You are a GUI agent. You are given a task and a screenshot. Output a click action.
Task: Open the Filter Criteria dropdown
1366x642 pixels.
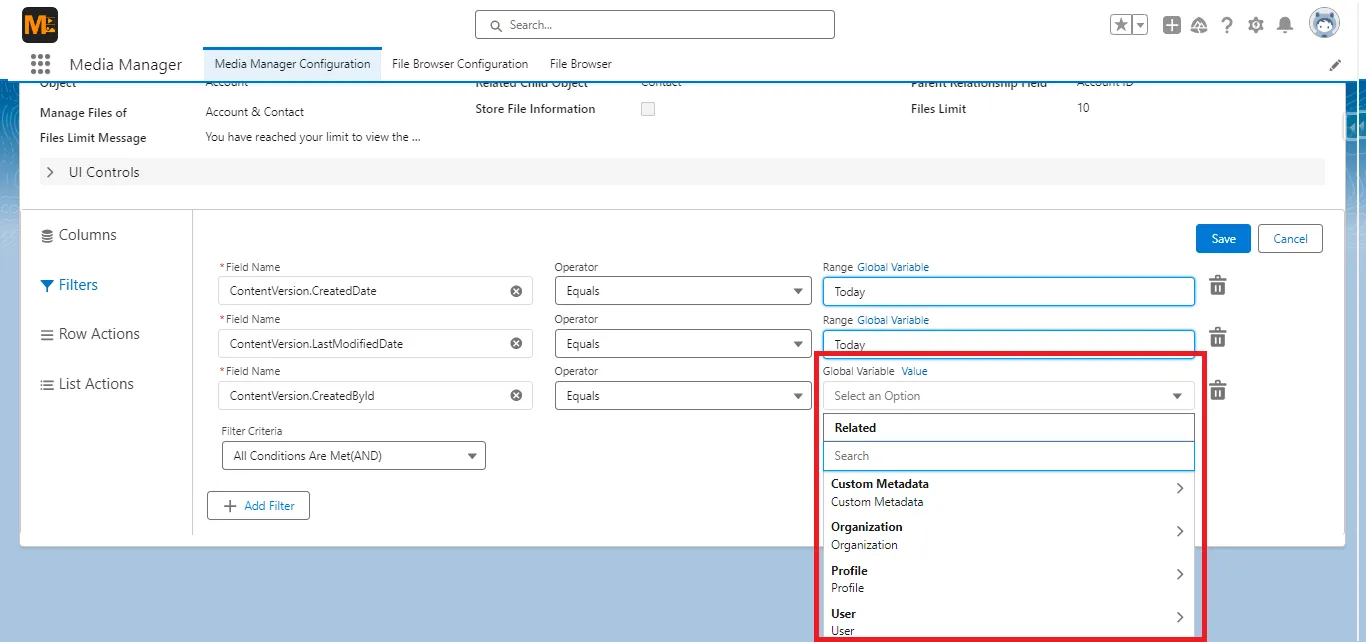point(353,455)
